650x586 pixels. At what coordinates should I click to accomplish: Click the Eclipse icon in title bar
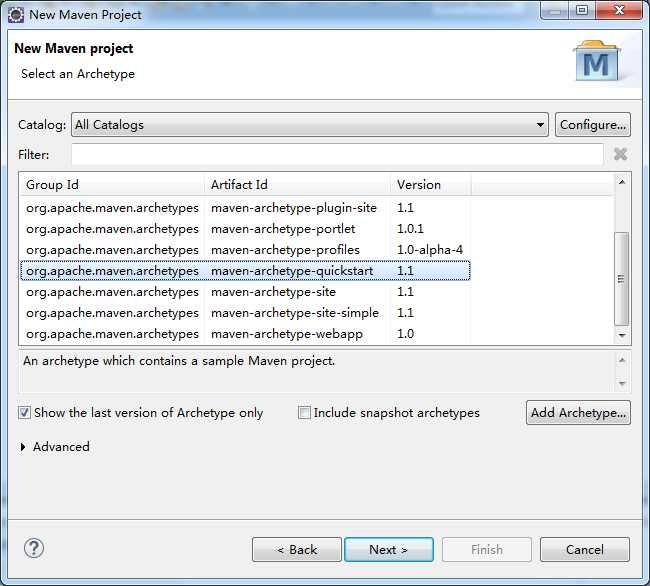[x=16, y=15]
